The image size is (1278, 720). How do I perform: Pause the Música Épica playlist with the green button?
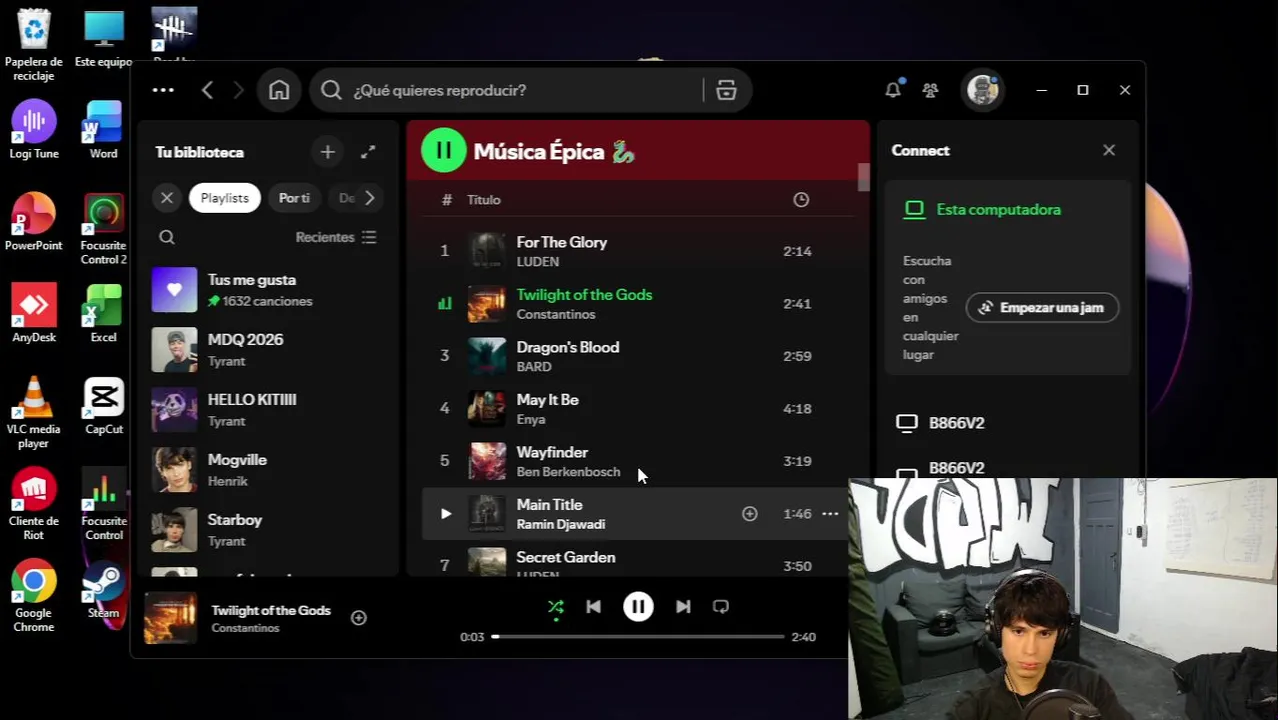tap(443, 151)
